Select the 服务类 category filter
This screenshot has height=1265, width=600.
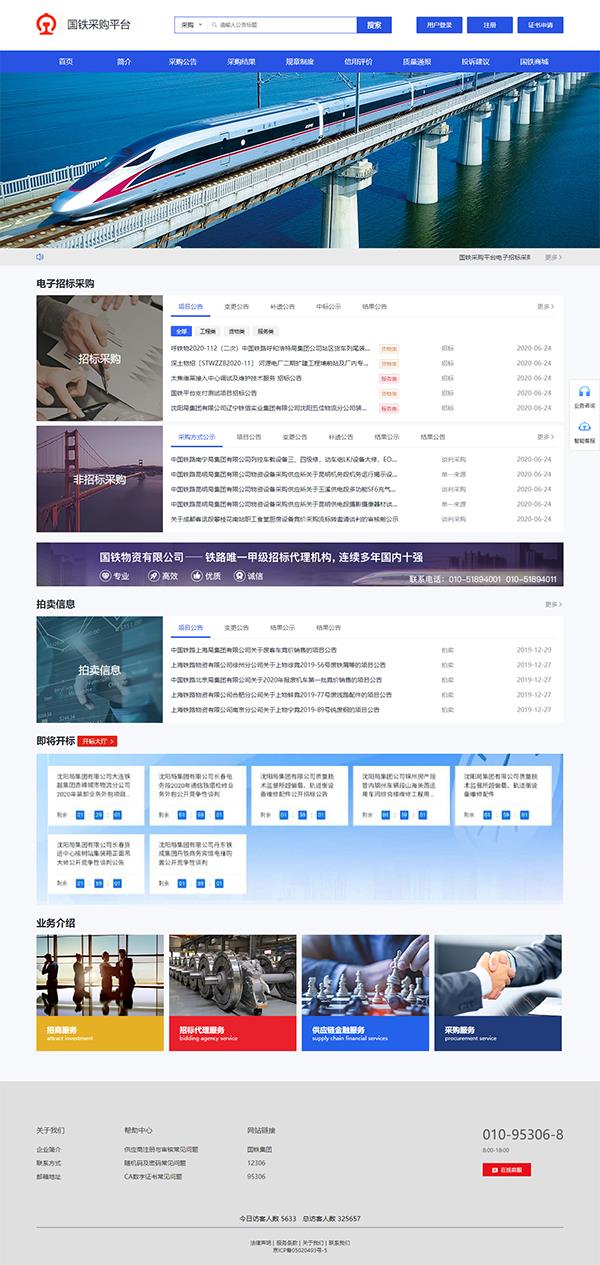pyautogui.click(x=266, y=330)
